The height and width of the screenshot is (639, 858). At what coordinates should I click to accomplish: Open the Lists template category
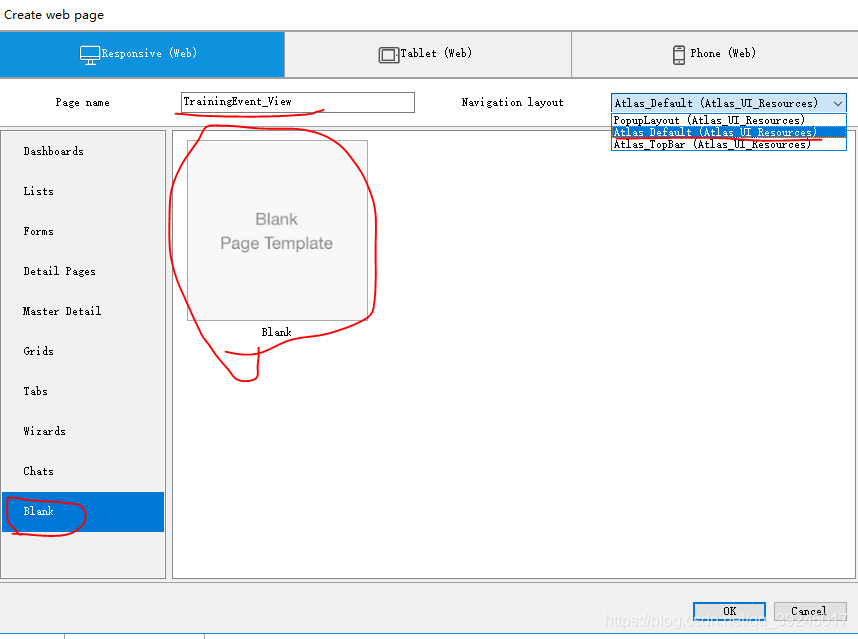click(39, 192)
